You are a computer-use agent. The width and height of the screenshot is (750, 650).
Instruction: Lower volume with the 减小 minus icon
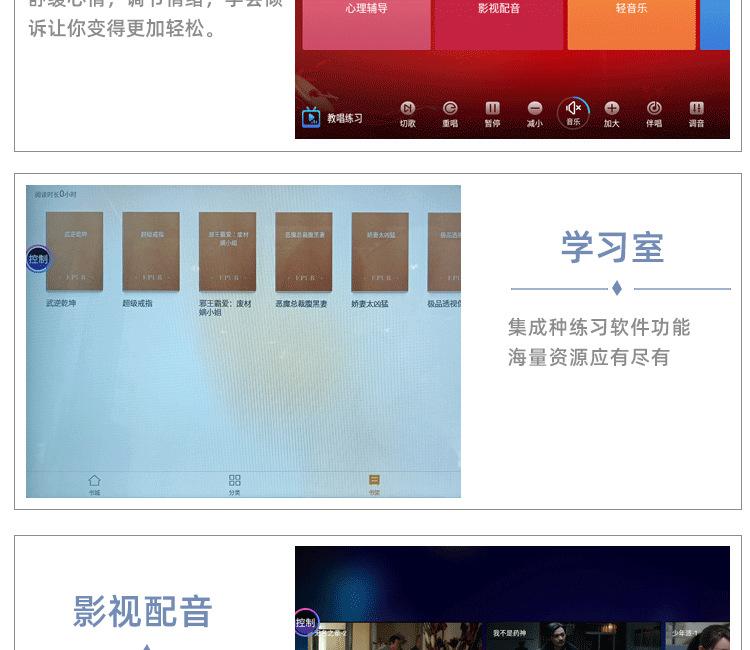[535, 108]
